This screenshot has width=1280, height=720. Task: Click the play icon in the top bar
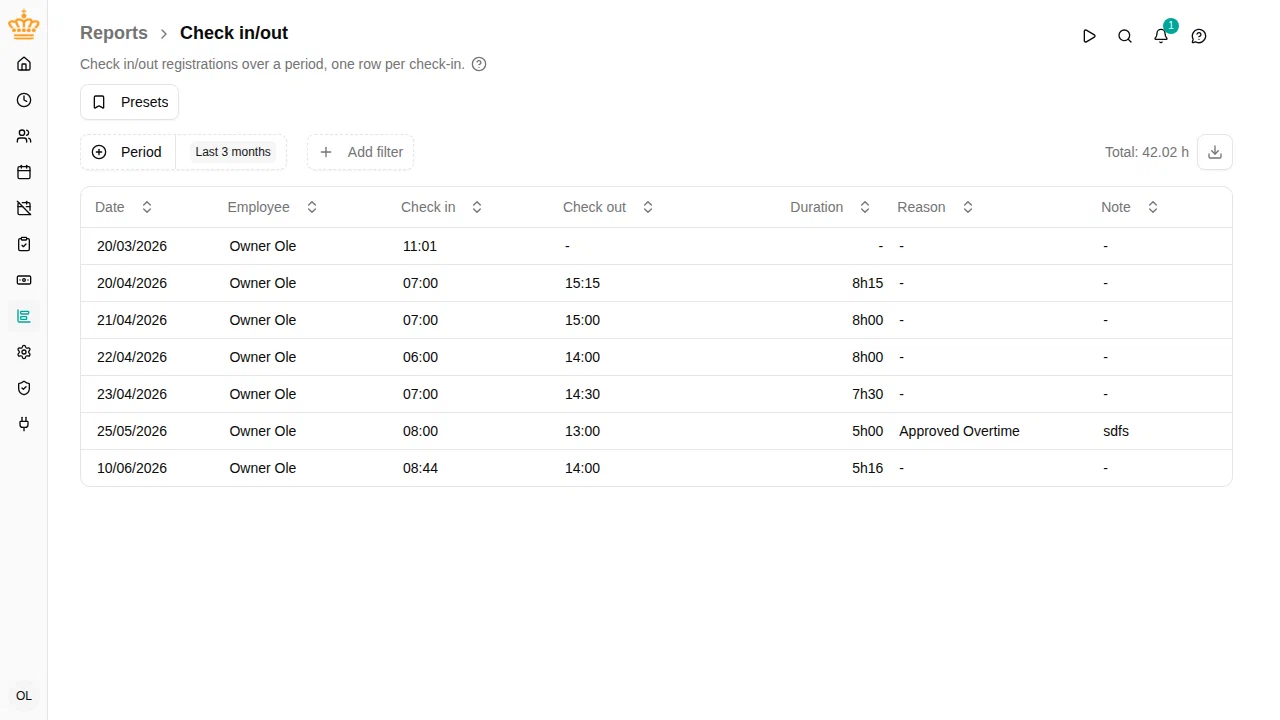[x=1089, y=36]
